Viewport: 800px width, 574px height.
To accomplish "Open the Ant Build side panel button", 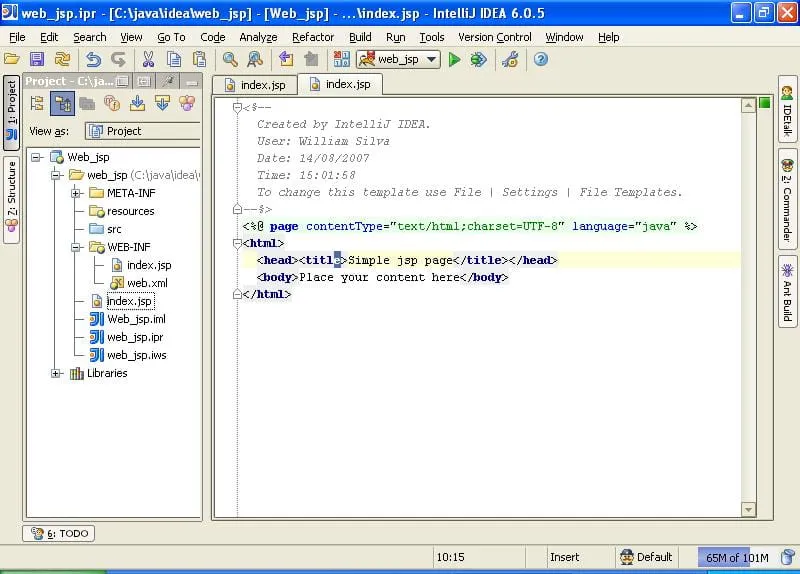I will 788,291.
